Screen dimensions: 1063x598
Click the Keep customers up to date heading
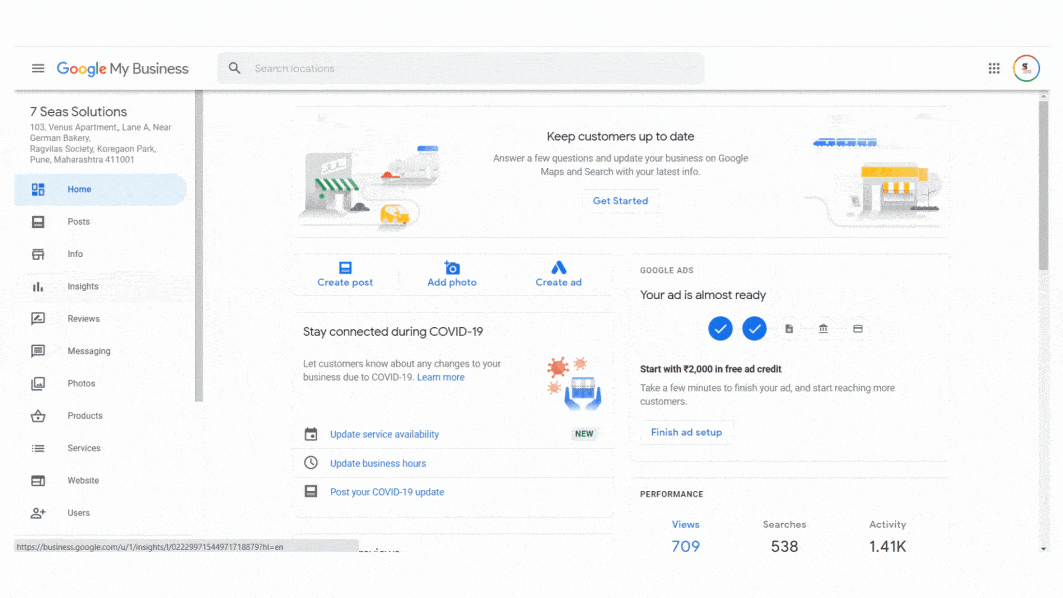pyautogui.click(x=620, y=136)
